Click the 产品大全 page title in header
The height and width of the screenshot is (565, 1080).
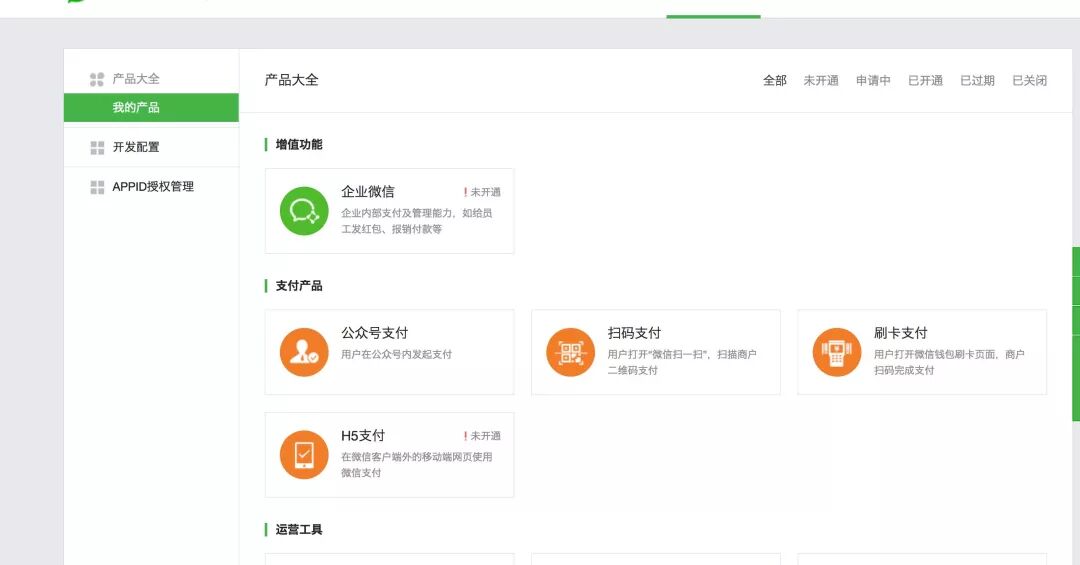click(291, 80)
